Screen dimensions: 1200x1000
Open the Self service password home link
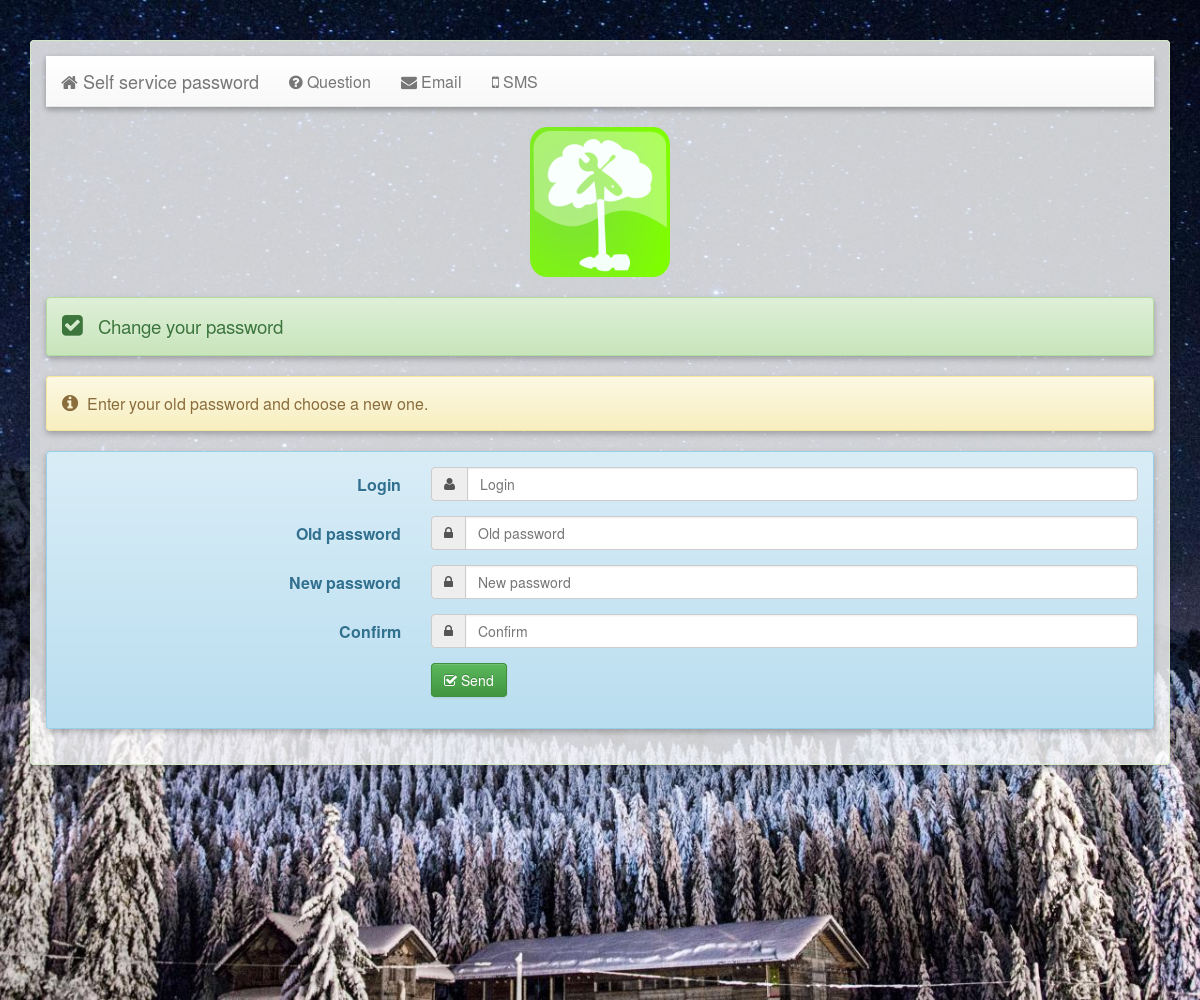[170, 83]
